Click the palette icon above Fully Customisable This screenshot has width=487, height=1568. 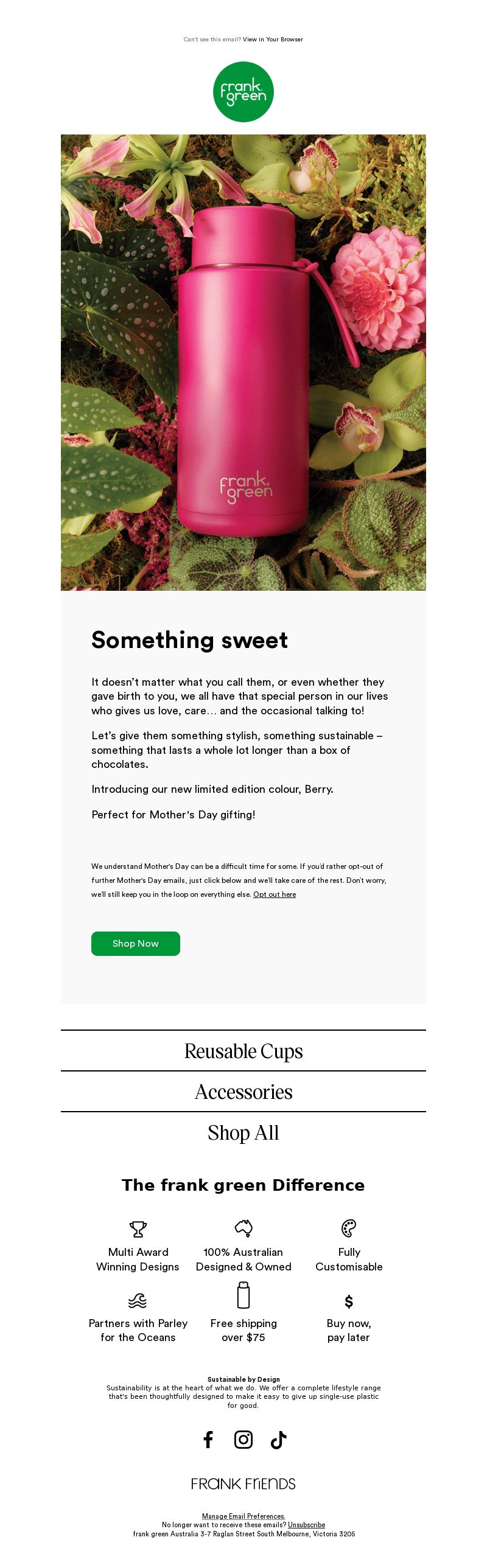point(349,1228)
